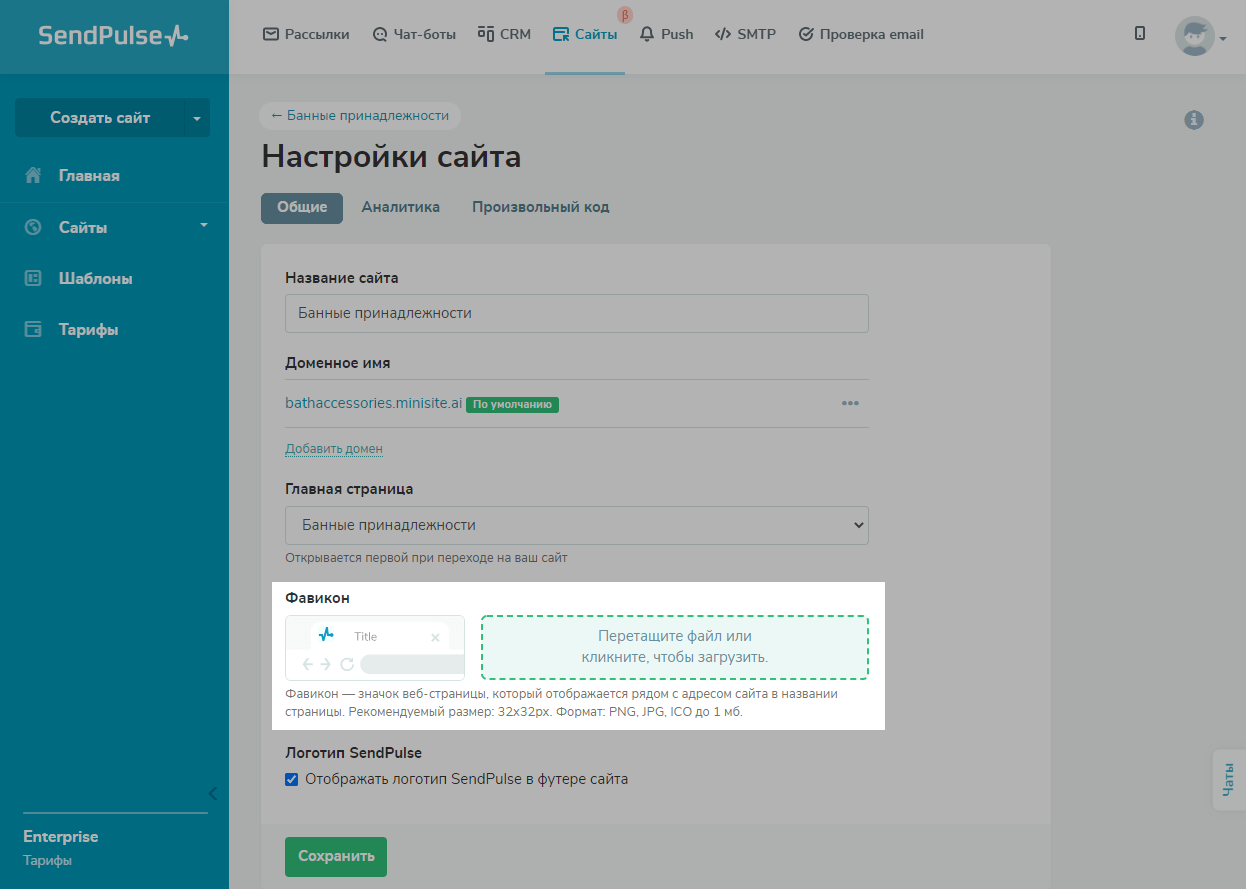Open Шаблоны in the sidebar

coord(96,279)
